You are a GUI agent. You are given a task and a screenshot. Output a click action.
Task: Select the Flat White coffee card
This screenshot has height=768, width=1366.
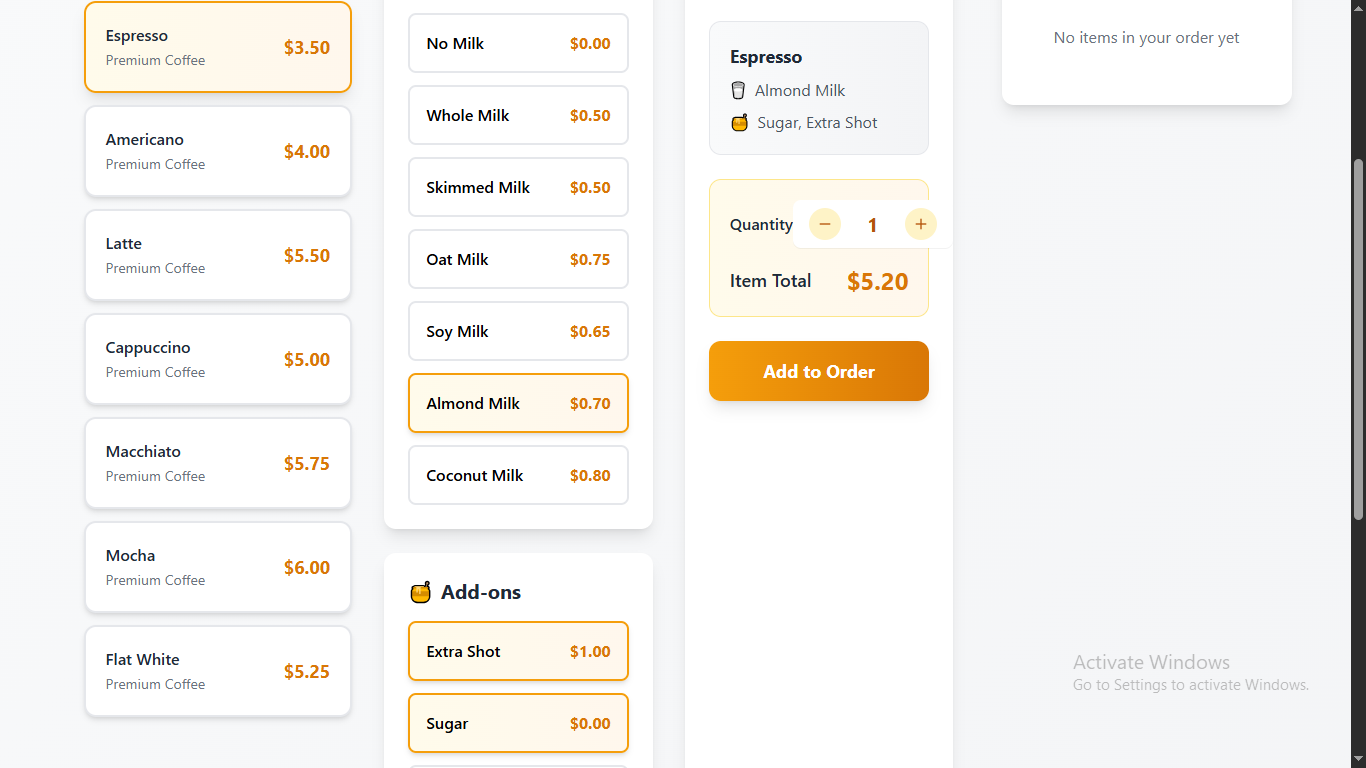coord(218,671)
